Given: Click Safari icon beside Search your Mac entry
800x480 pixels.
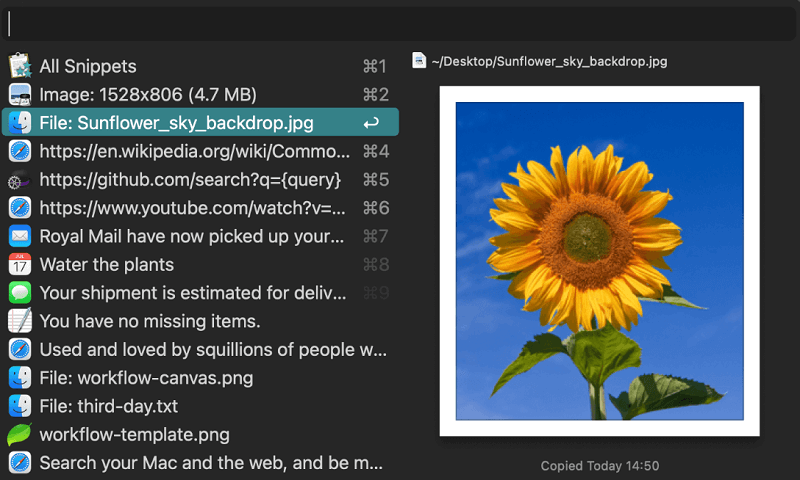Looking at the screenshot, I should 20,463.
